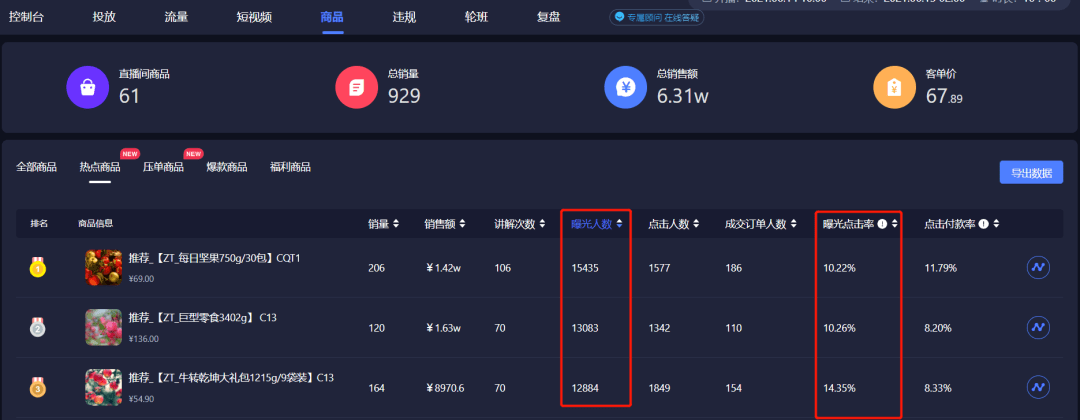
Task: Click the orange 客单价 tag icon
Action: [x=895, y=87]
